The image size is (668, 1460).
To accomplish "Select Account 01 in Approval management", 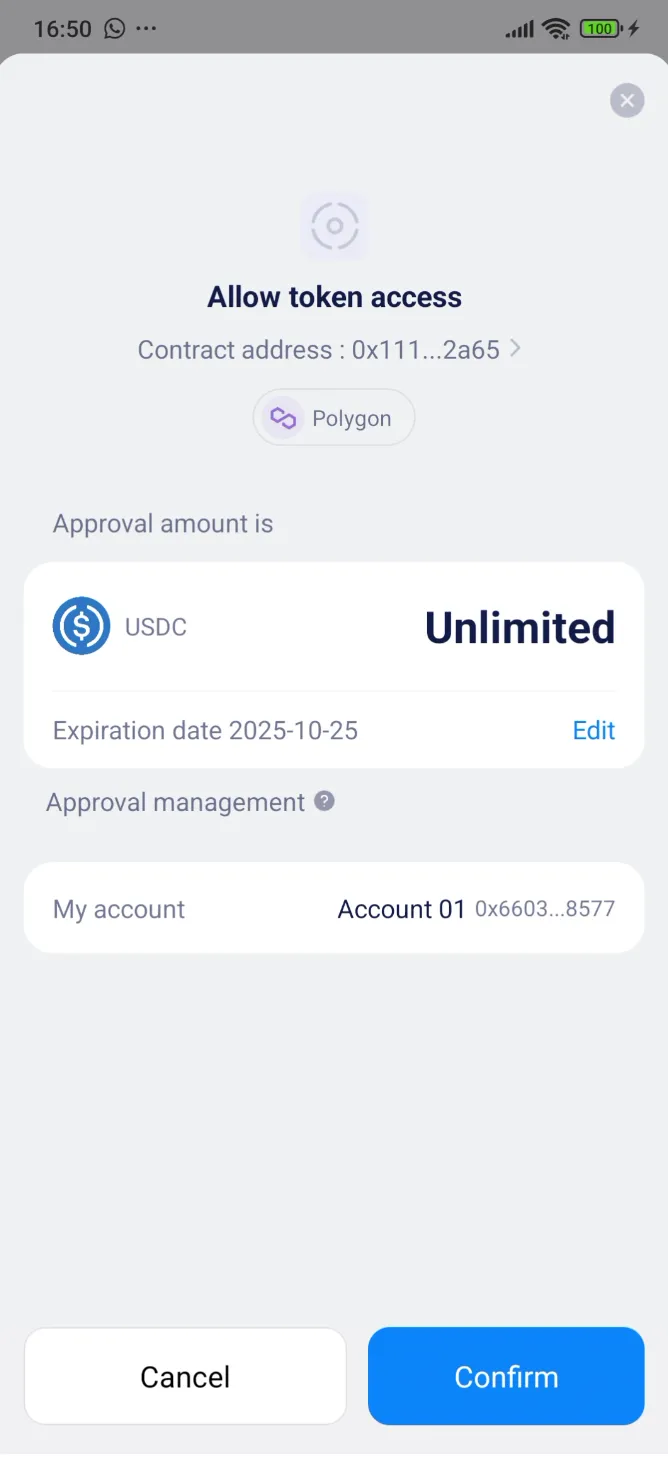I will coord(400,908).
